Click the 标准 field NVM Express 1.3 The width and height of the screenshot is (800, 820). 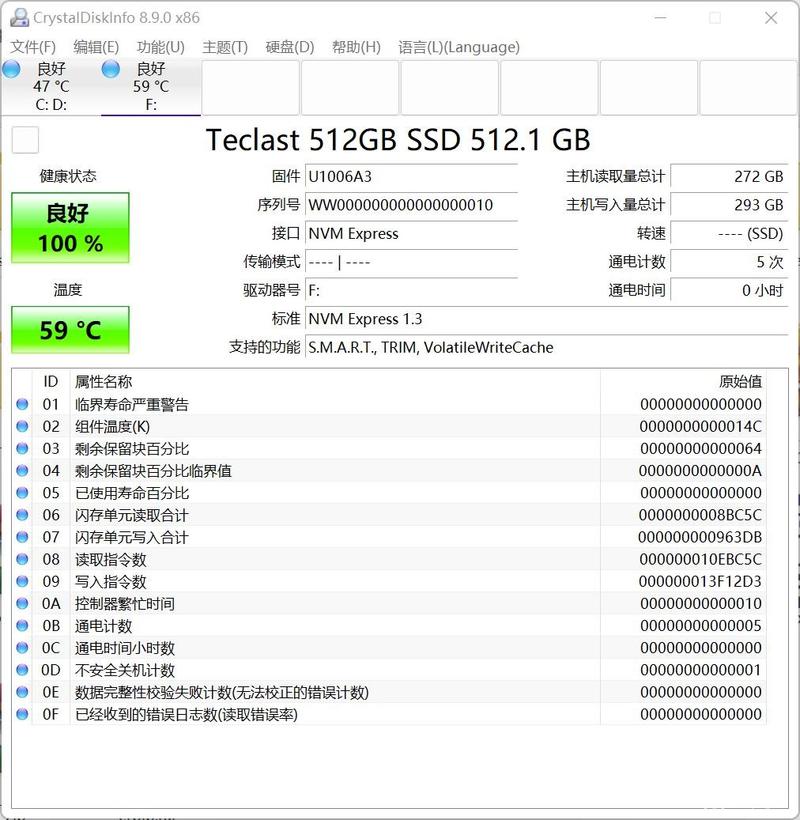pyautogui.click(x=546, y=318)
